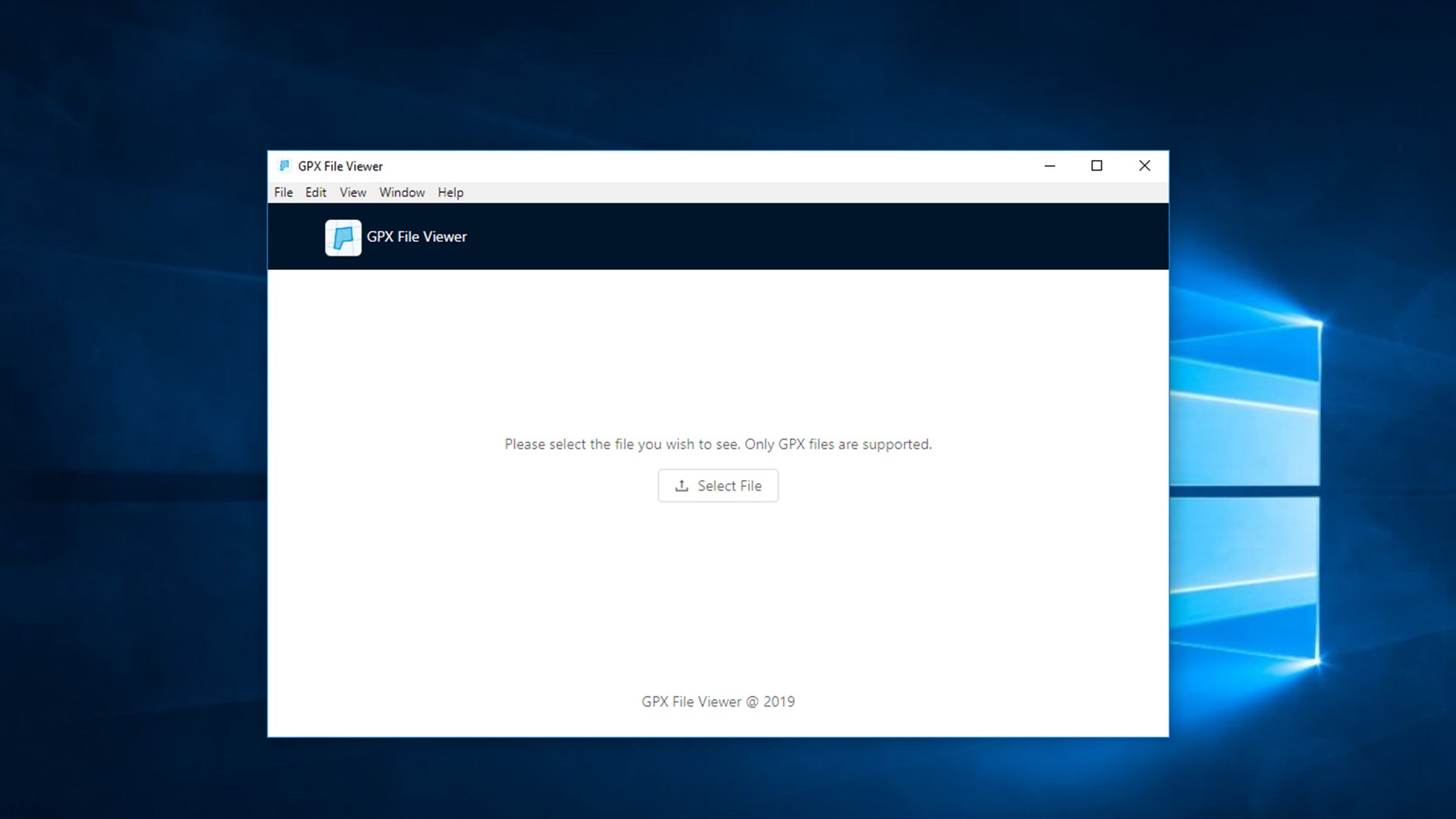Click the "GPX File Viewer @ 2019" footer text
The width and height of the screenshot is (1456, 819).
[x=717, y=701]
